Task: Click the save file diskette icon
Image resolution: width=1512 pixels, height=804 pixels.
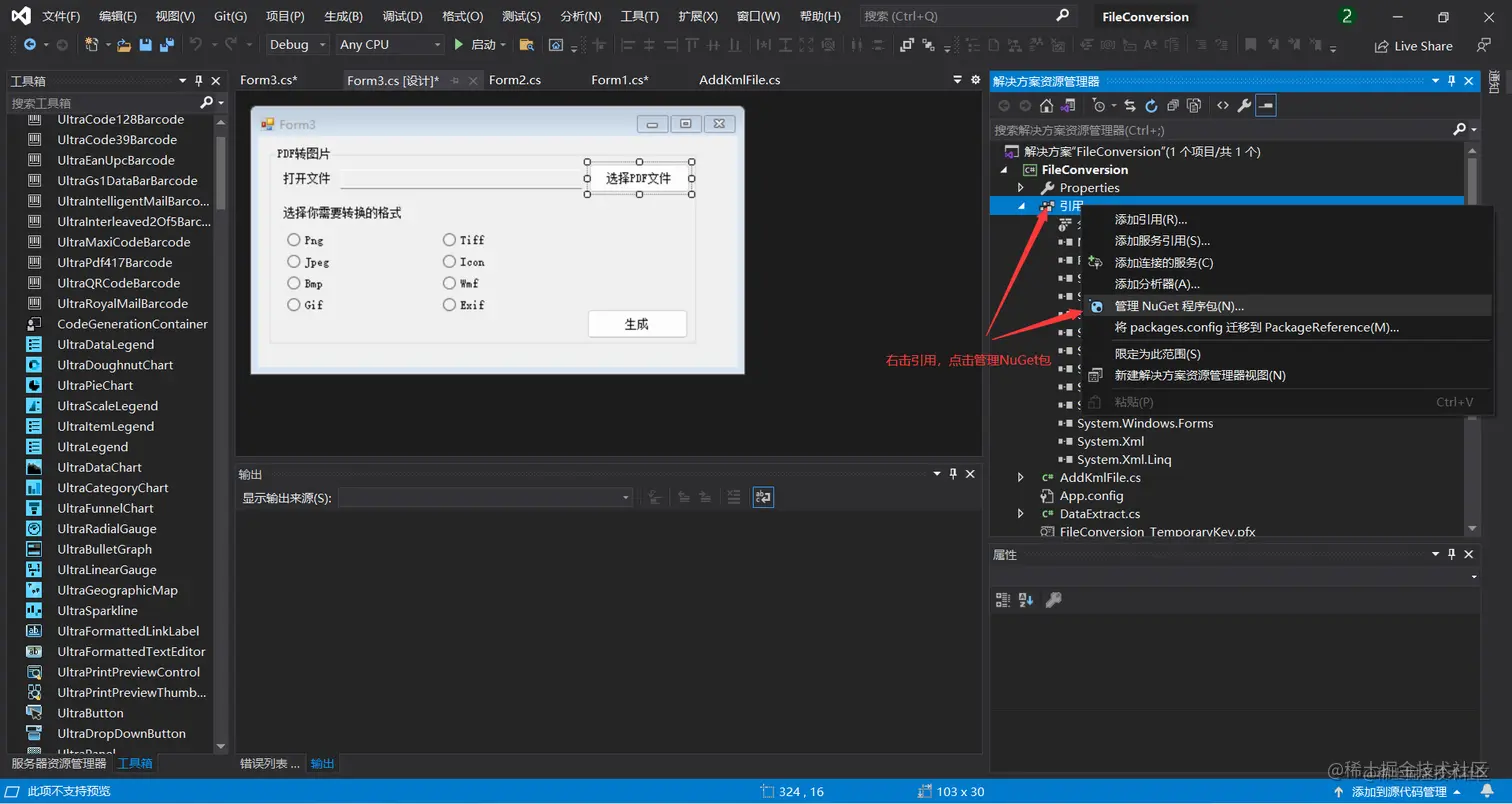Action: [x=146, y=45]
